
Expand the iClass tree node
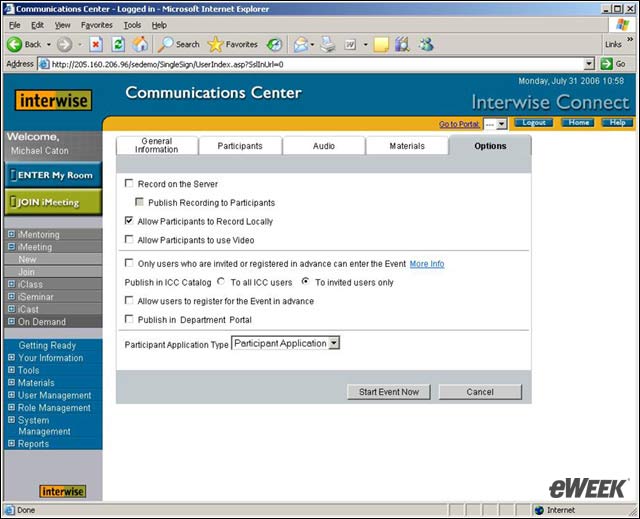(11, 284)
